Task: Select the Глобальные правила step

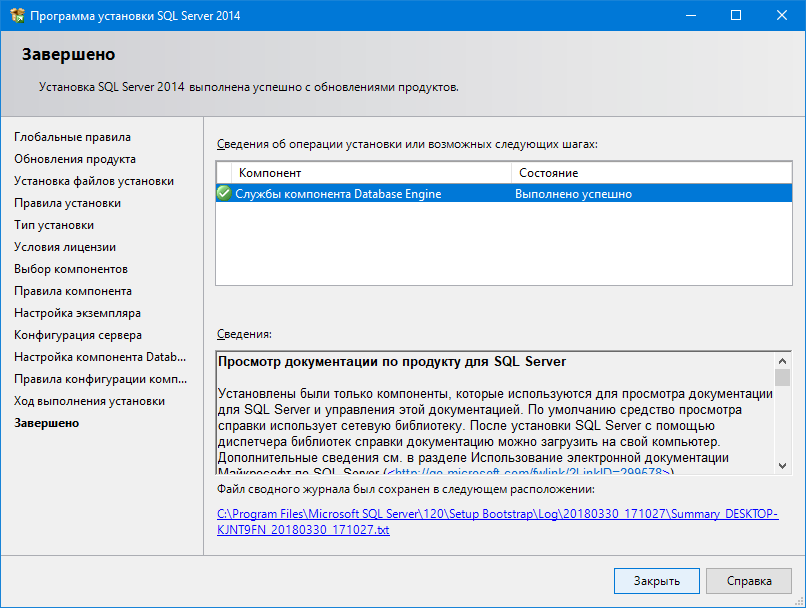Action: point(72,137)
